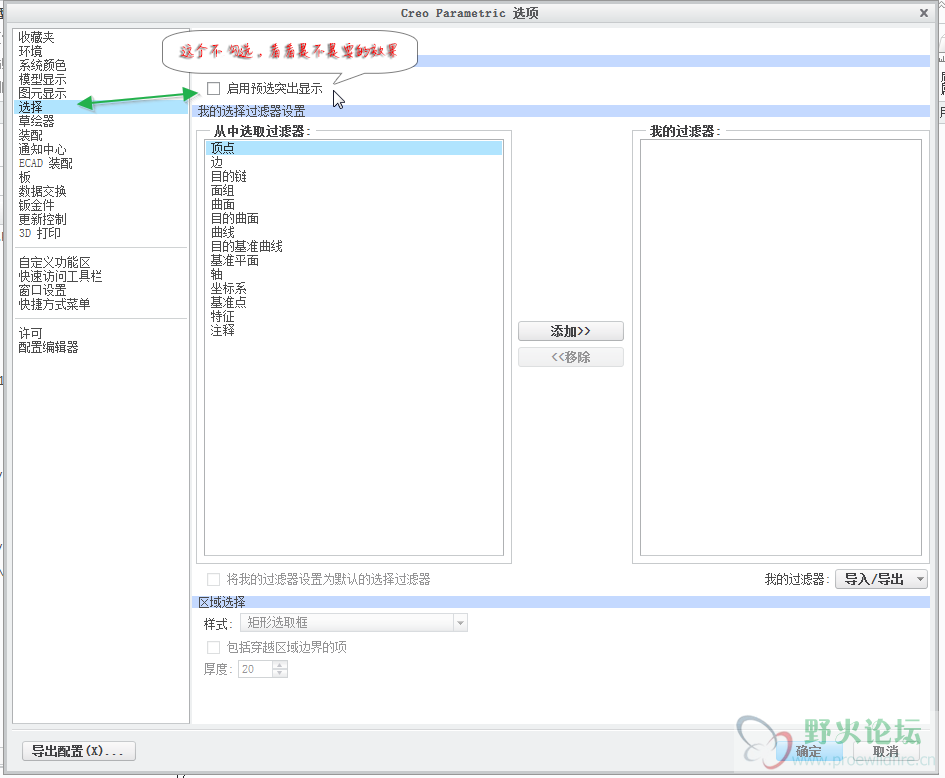Open the 钣金件 category
This screenshot has width=945, height=778.
point(36,205)
